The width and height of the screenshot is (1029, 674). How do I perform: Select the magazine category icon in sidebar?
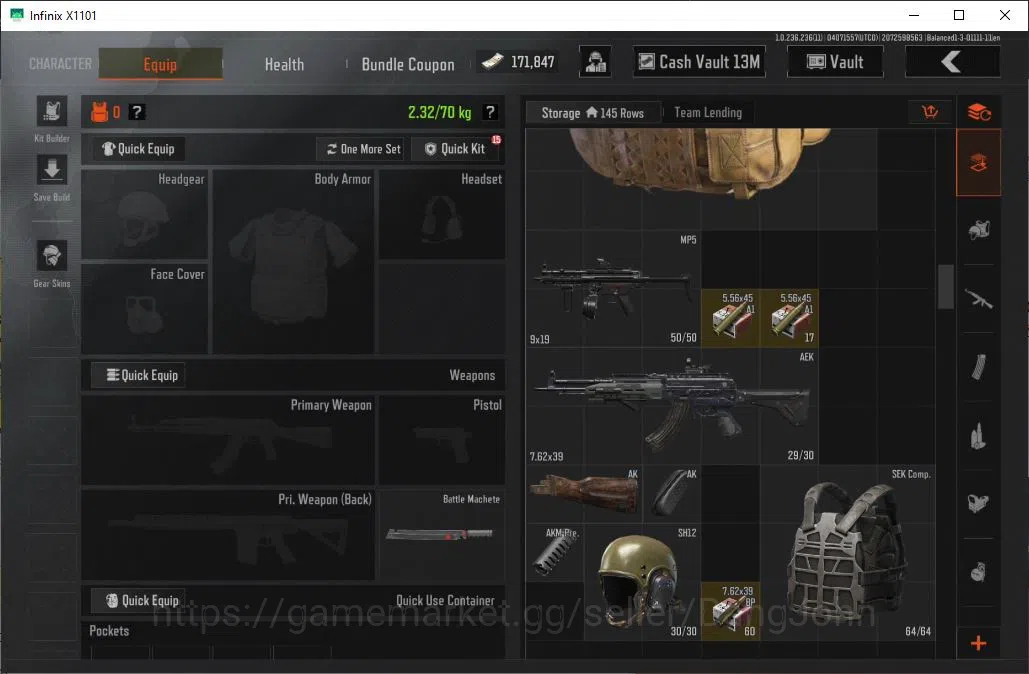pyautogui.click(x=978, y=367)
